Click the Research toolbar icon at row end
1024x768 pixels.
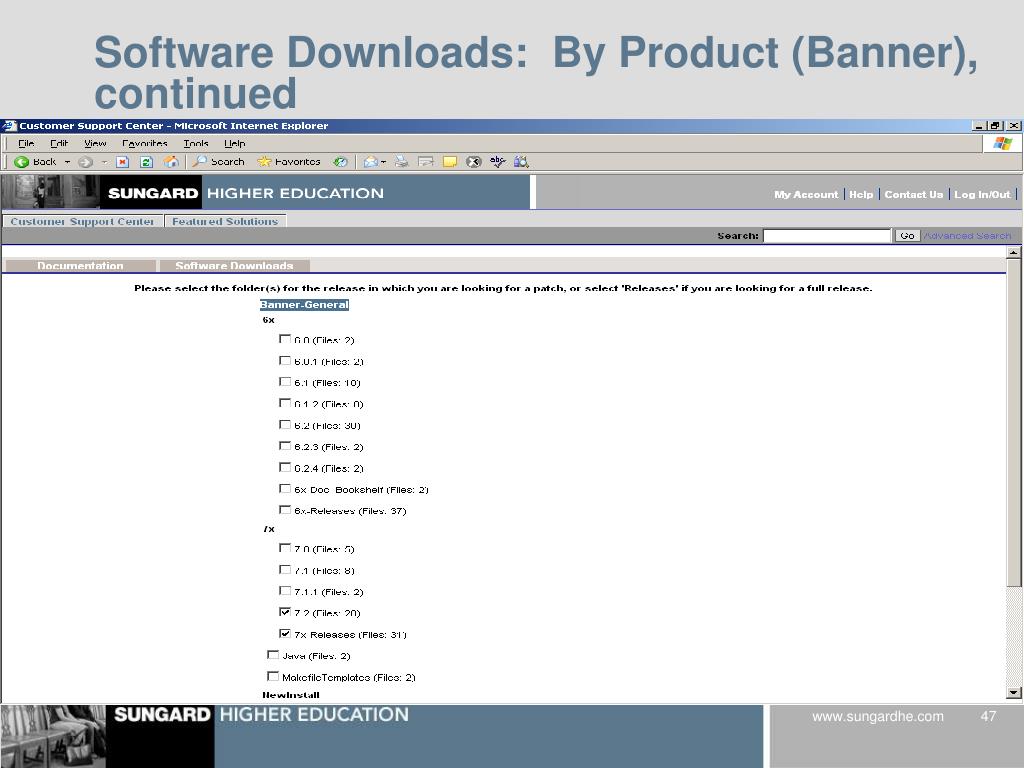[521, 161]
